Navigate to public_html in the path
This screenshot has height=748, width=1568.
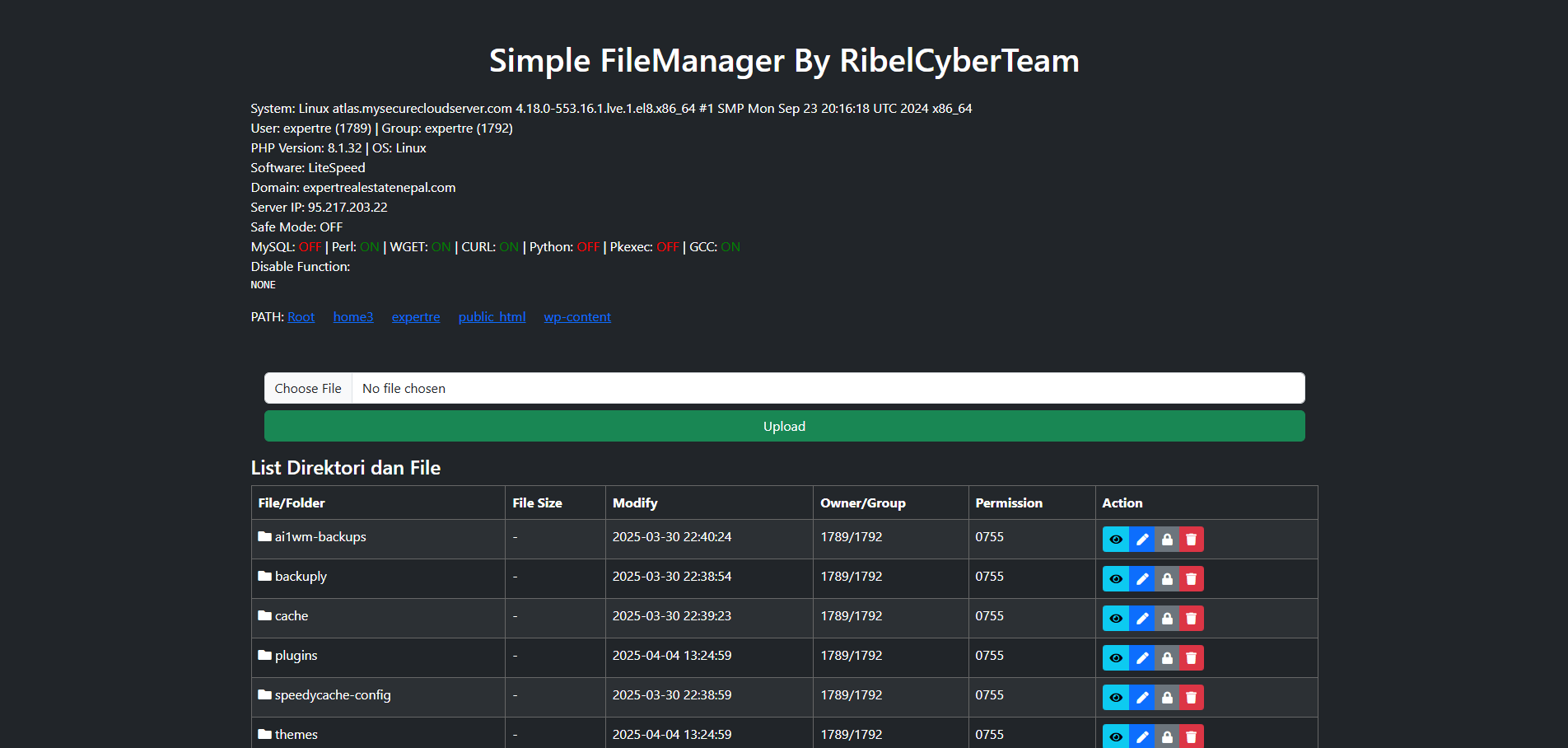pos(492,317)
